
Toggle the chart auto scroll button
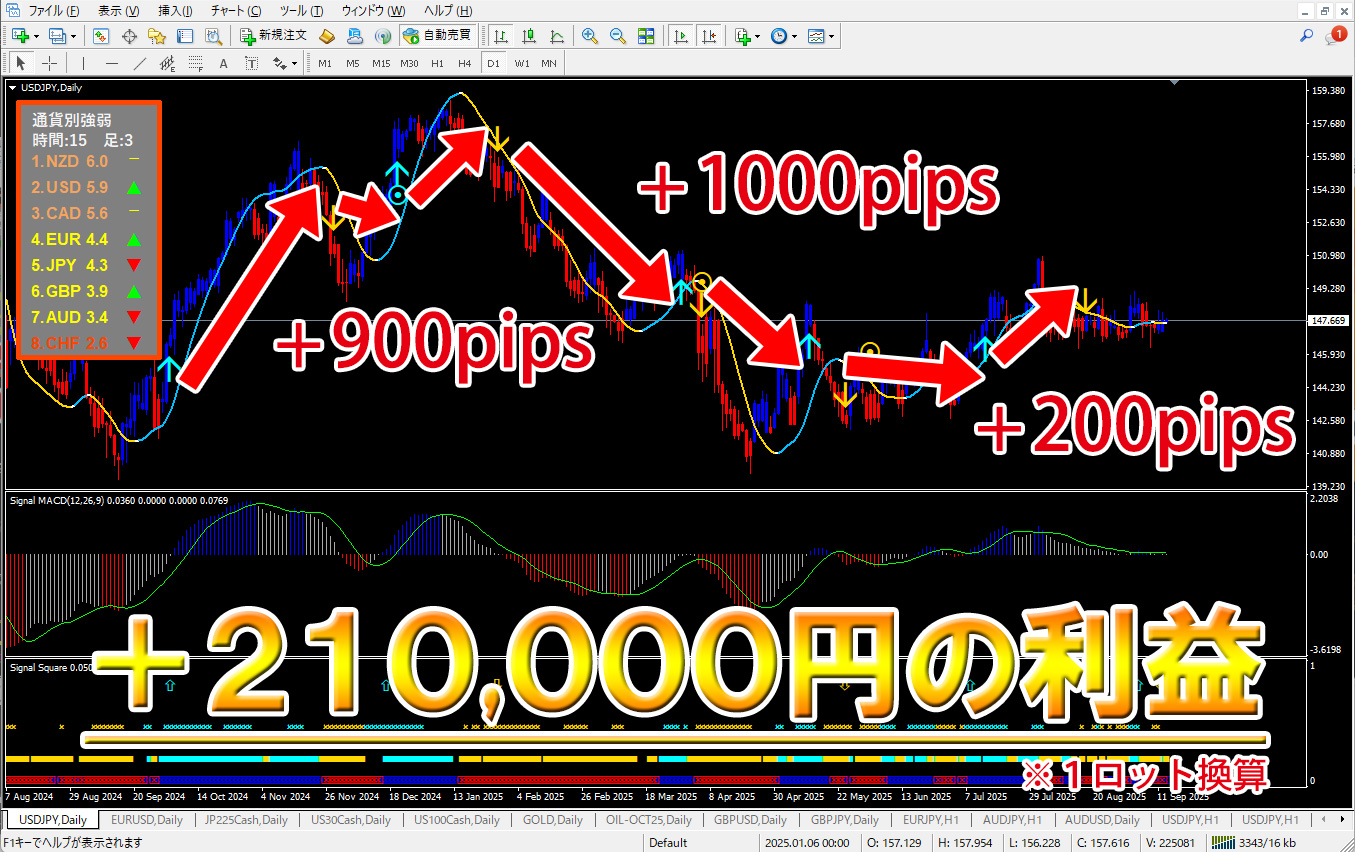click(x=682, y=36)
